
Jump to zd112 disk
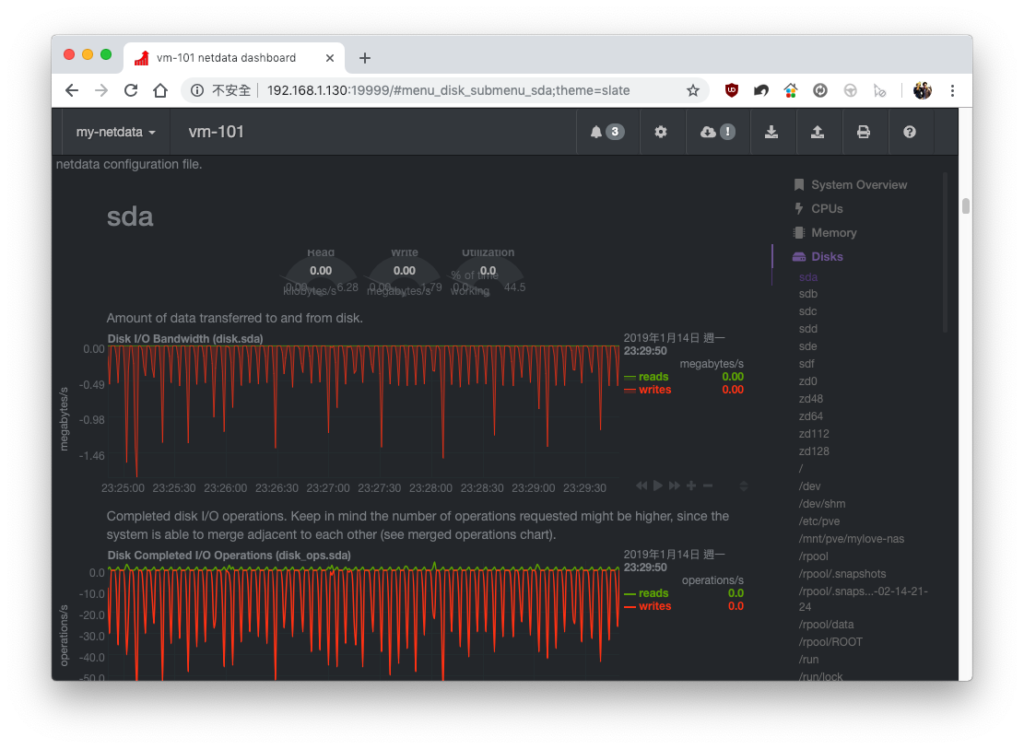[x=814, y=434]
